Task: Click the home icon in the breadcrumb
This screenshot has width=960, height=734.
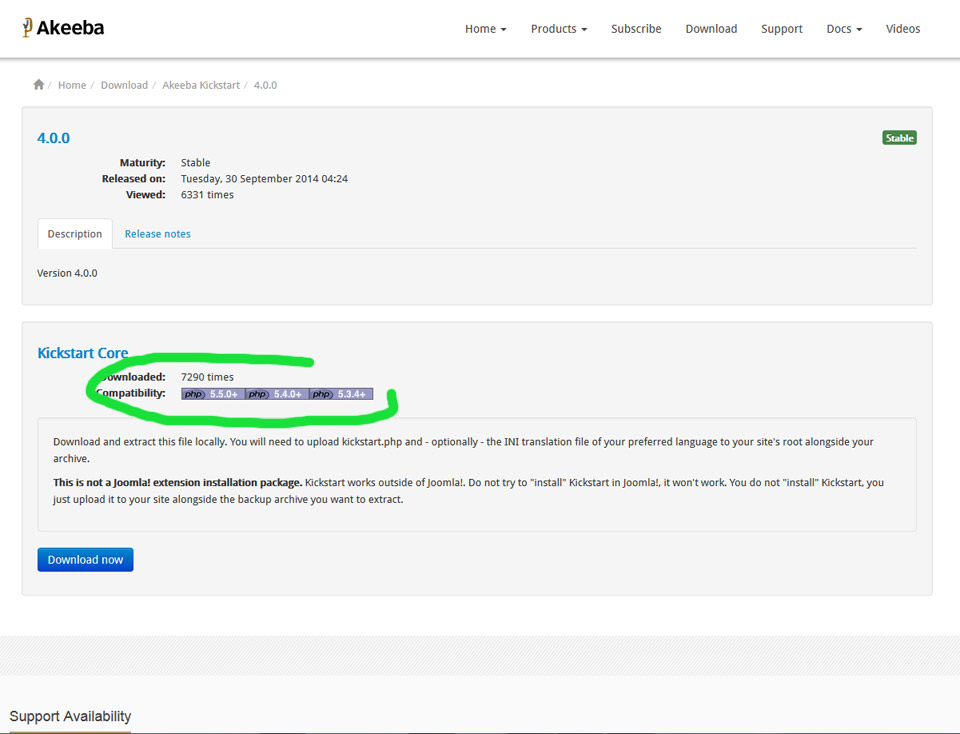Action: tap(39, 84)
